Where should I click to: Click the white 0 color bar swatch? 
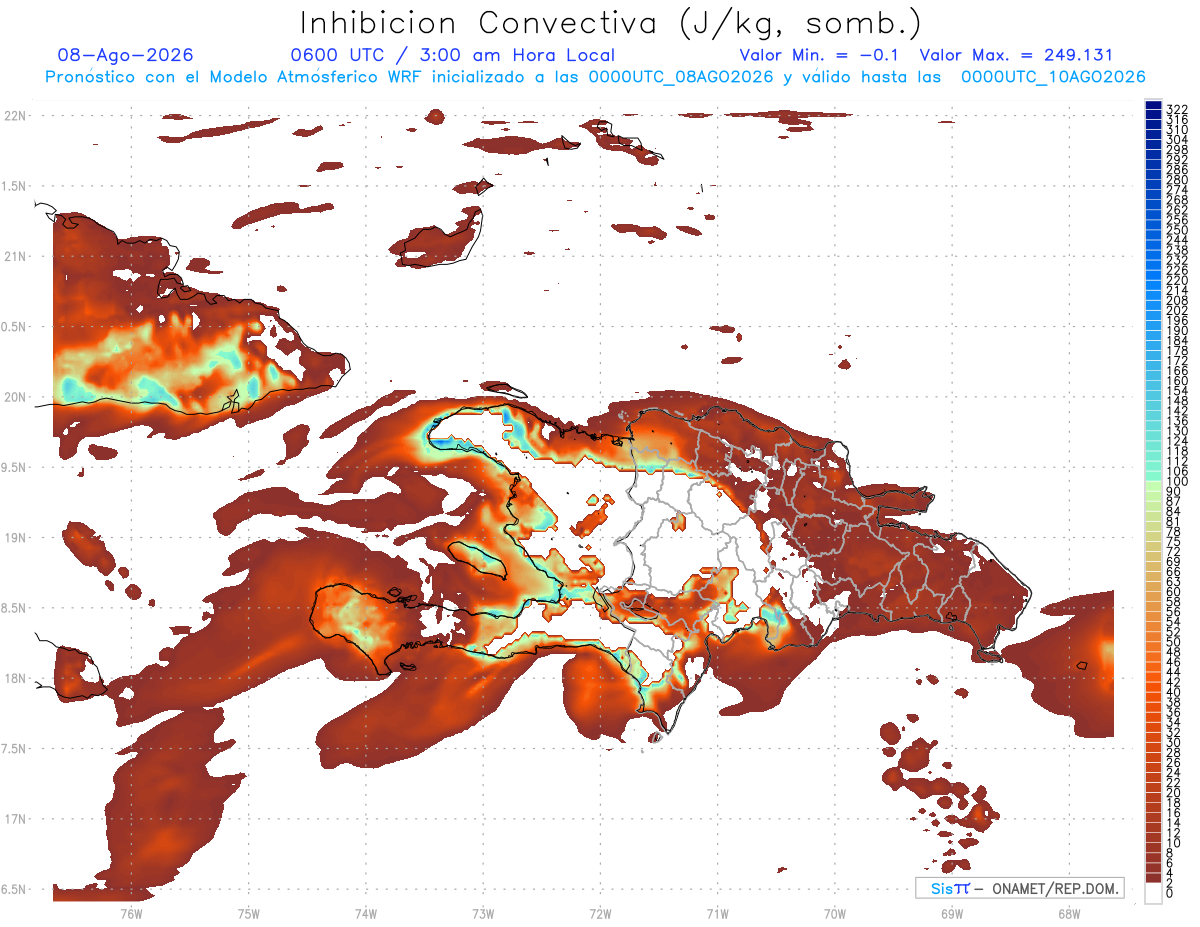pos(1153,895)
